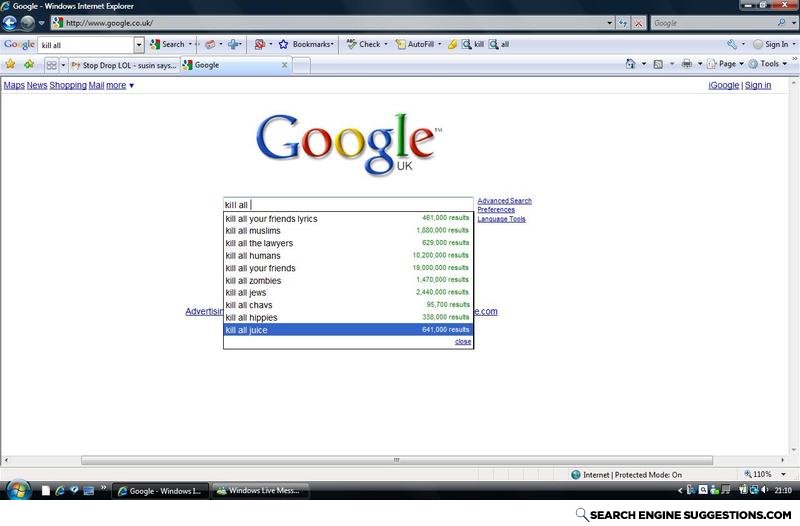Open Quick Tabs grid icon
Screen dimensions: 800x526
coord(52,65)
